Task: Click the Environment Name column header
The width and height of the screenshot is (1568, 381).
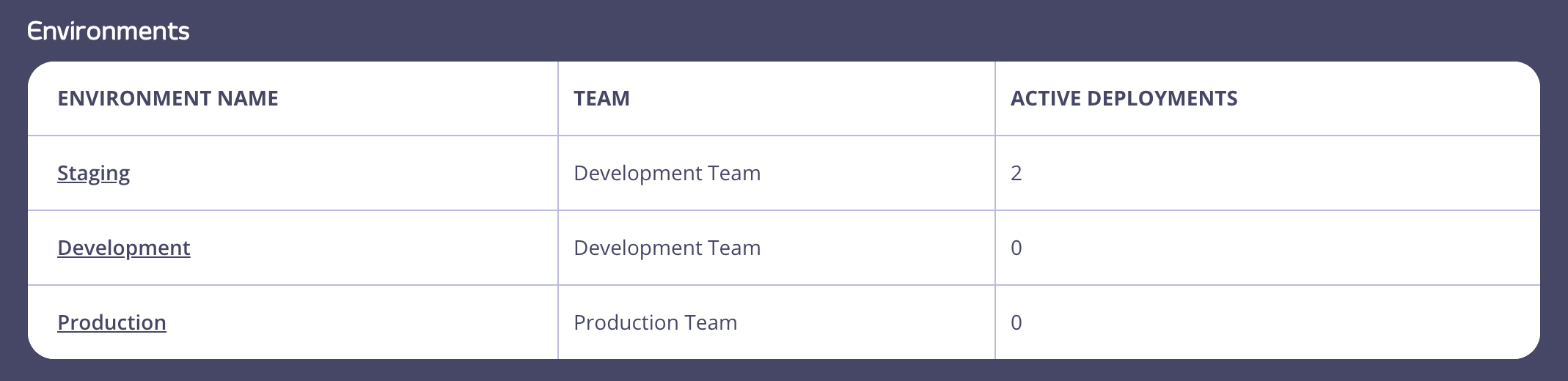Action: (168, 98)
